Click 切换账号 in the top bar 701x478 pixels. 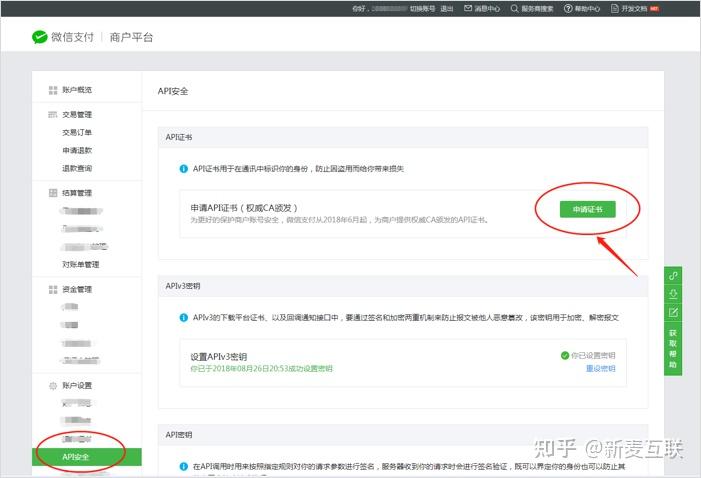(422, 8)
